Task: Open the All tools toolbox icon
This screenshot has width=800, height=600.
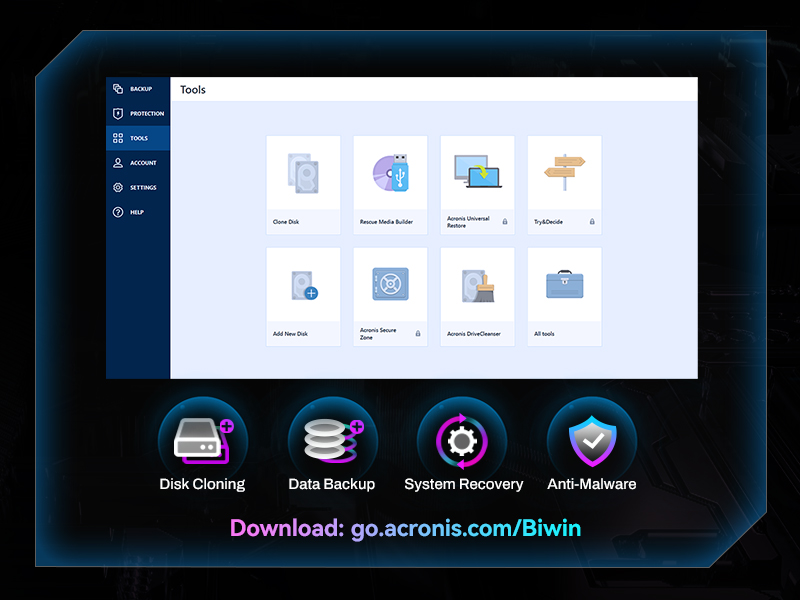Action: (x=564, y=284)
